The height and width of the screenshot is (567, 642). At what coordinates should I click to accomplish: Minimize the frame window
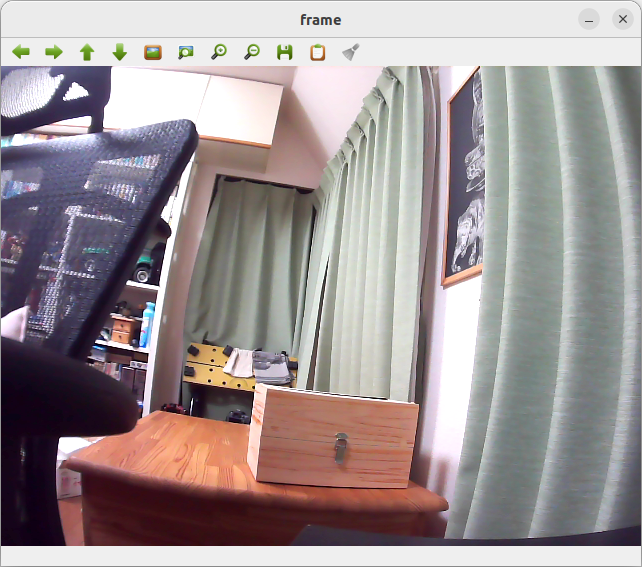click(589, 20)
